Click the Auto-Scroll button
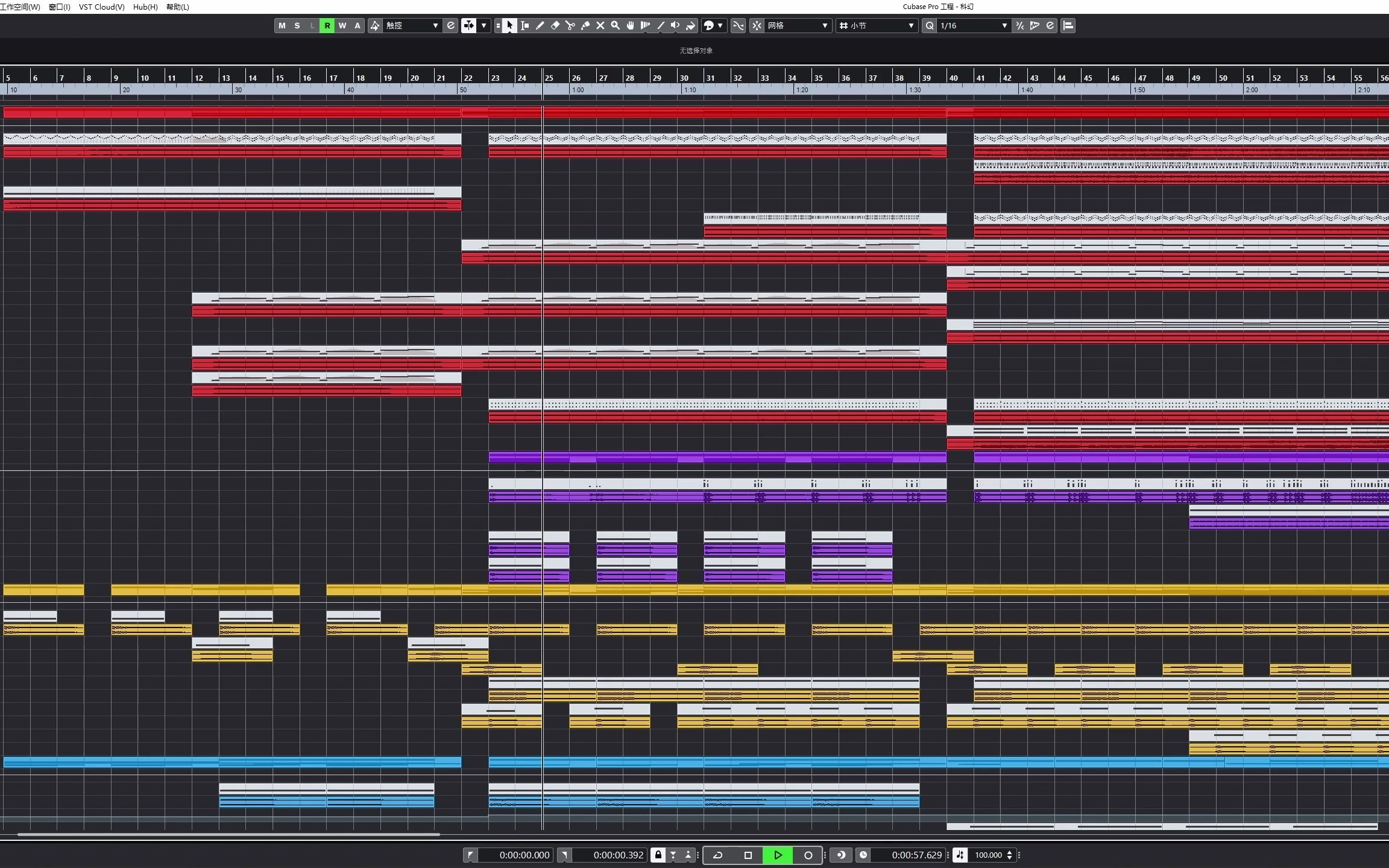Screen dimensions: 1389x868 pos(468,25)
